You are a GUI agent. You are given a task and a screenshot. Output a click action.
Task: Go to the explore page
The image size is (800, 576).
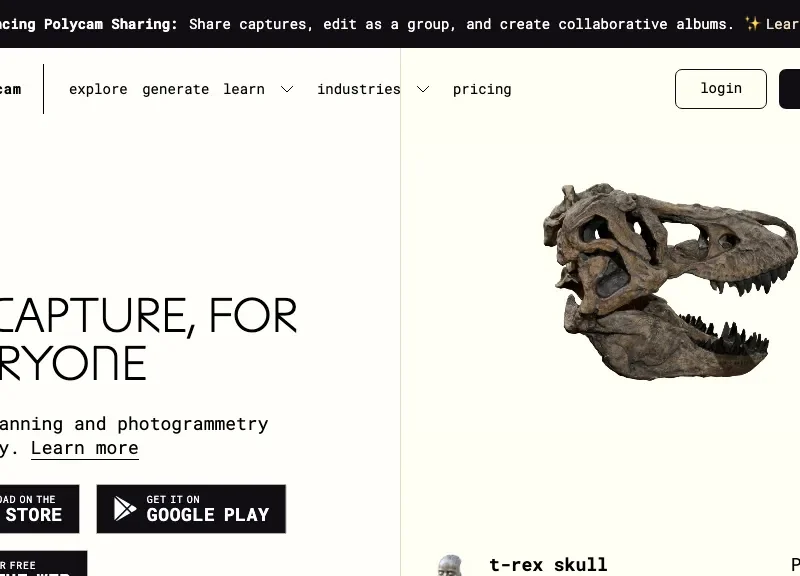98,89
